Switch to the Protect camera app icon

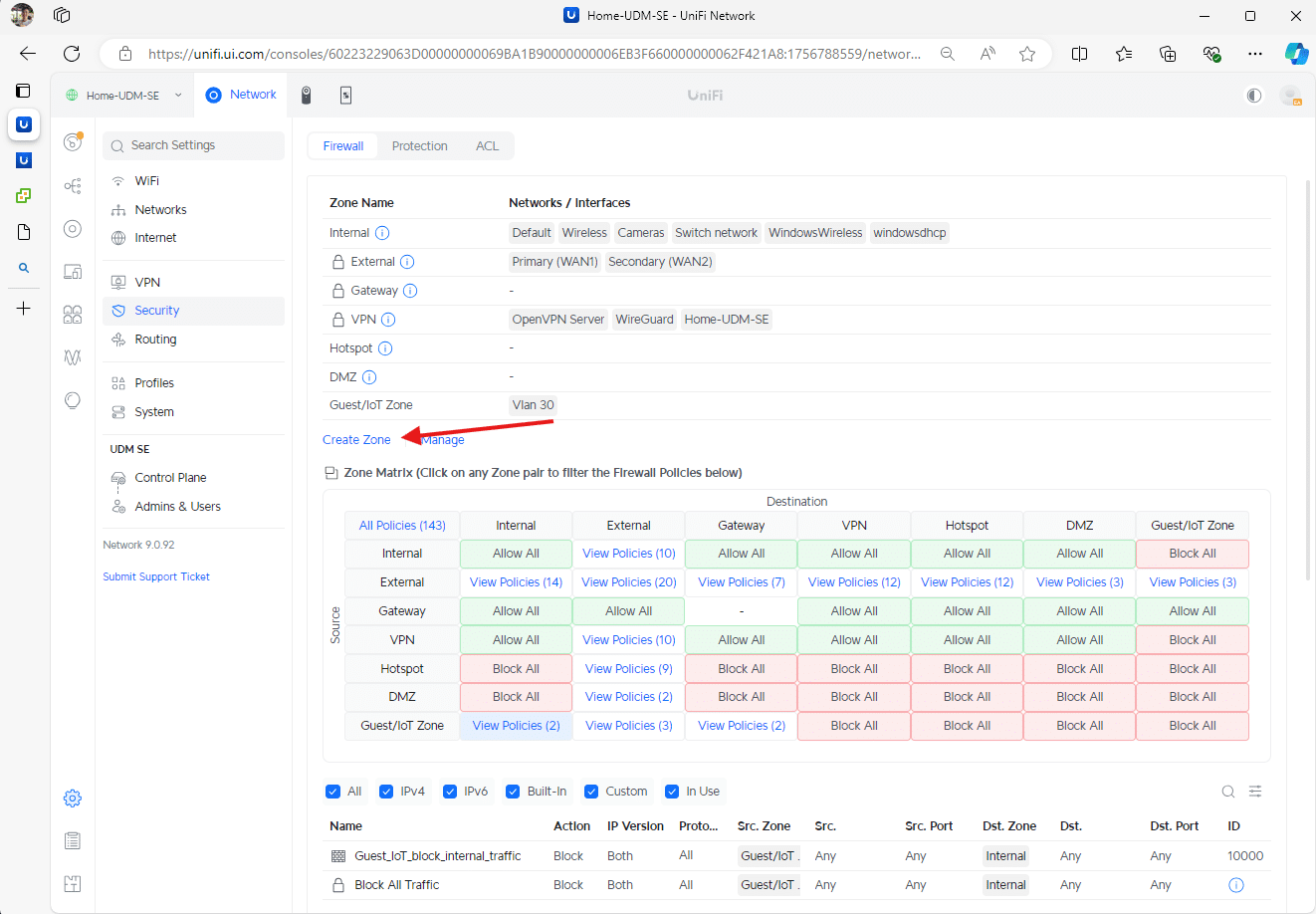click(x=307, y=96)
